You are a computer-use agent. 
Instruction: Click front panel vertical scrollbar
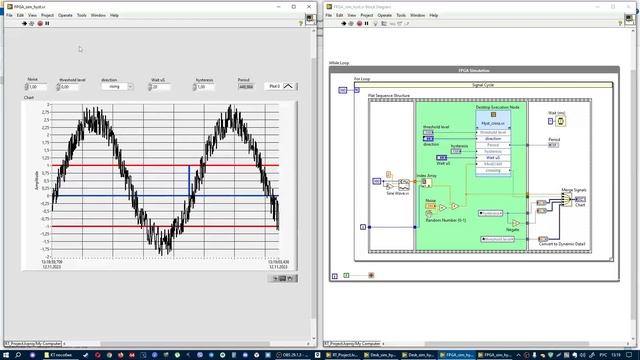tap(314, 184)
